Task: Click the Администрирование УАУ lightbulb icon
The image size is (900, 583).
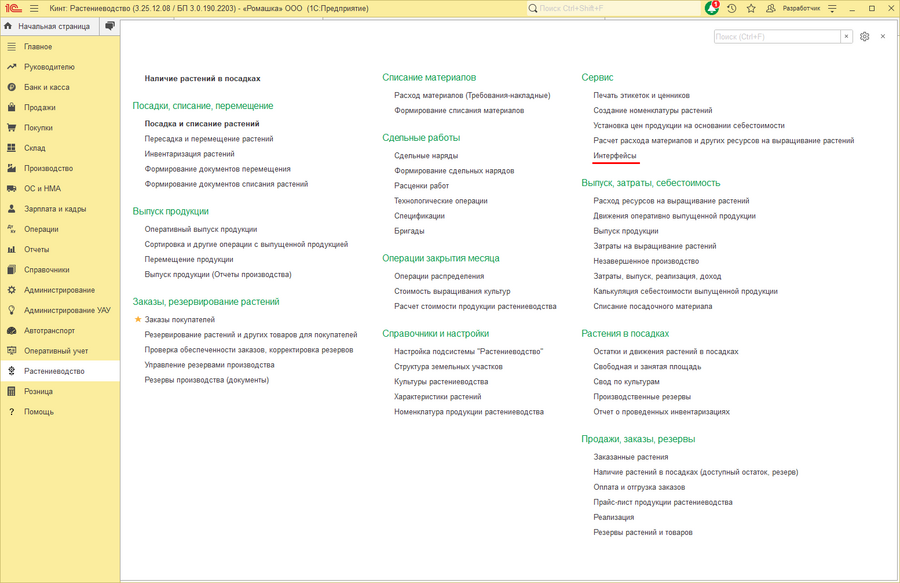Action: click(11, 310)
